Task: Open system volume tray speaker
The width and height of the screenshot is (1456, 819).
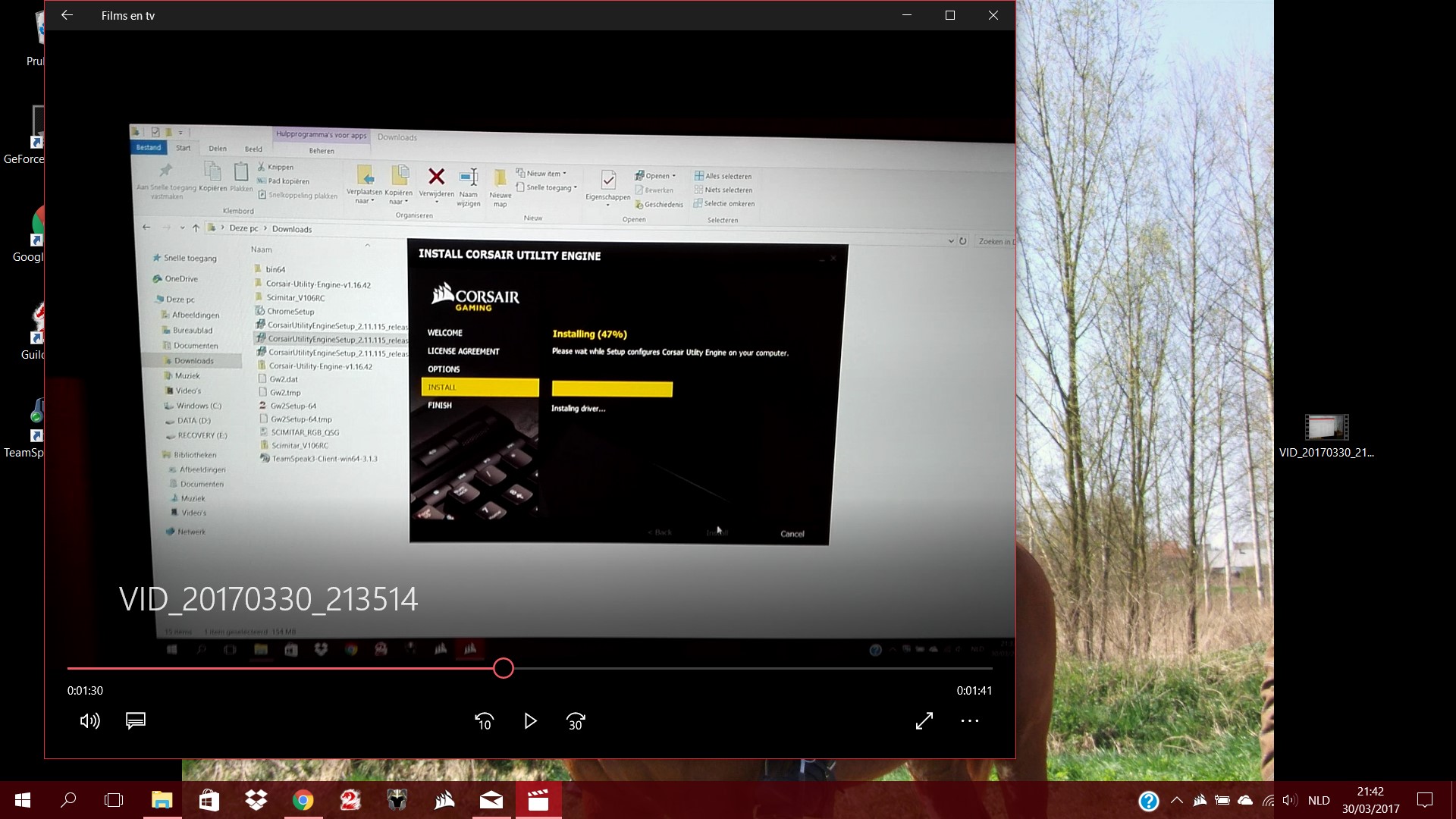Action: pos(1290,800)
